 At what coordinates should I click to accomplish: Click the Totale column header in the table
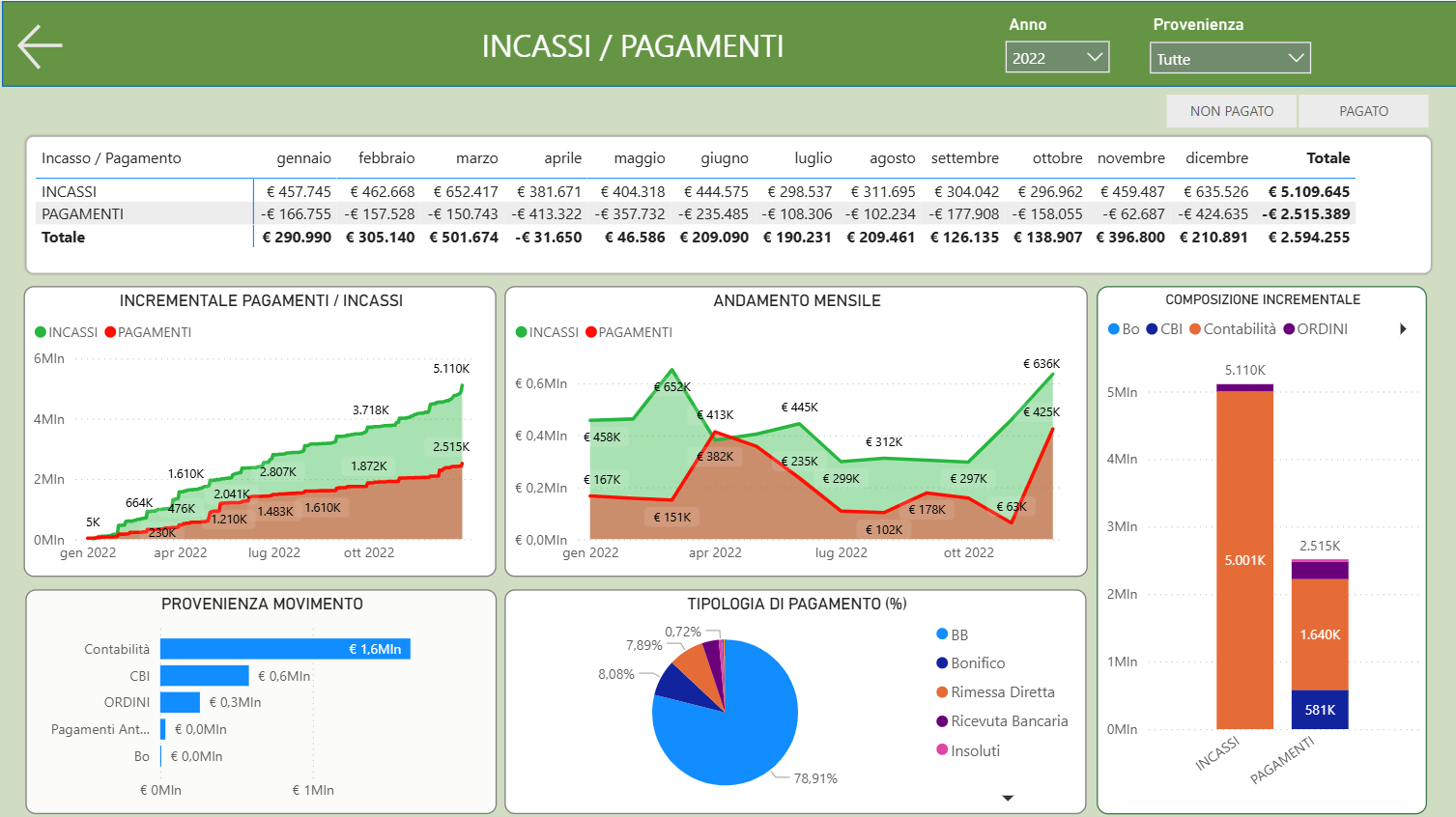(x=1328, y=158)
